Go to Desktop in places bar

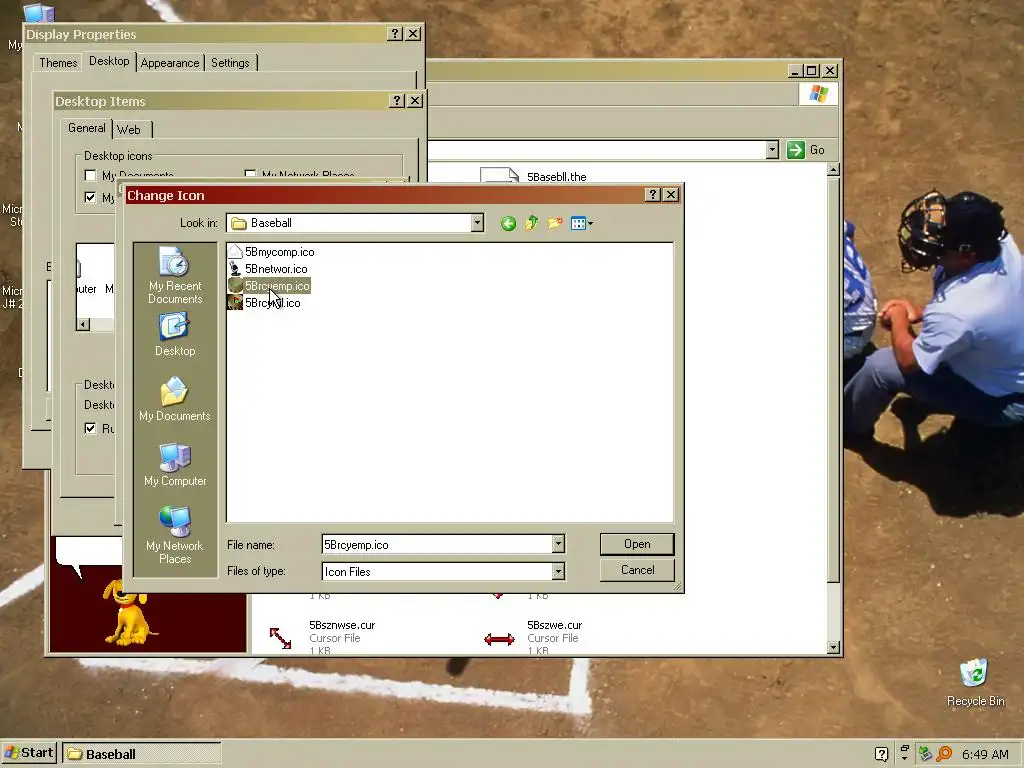[174, 334]
